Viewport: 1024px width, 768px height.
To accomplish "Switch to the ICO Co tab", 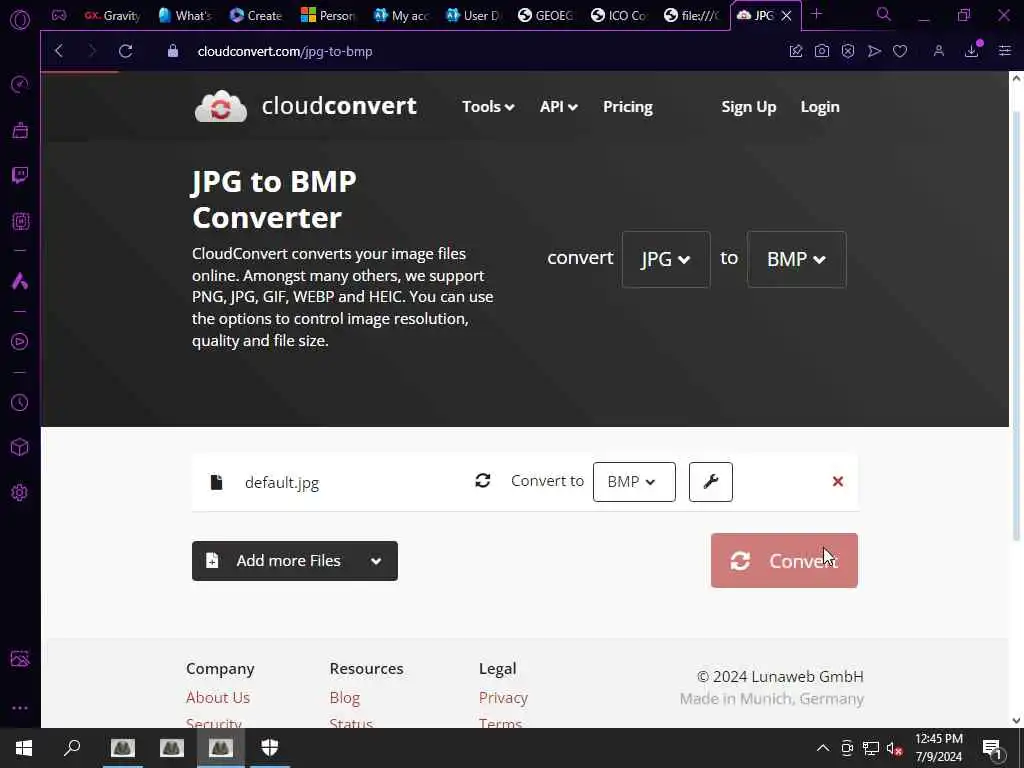I will [x=618, y=16].
